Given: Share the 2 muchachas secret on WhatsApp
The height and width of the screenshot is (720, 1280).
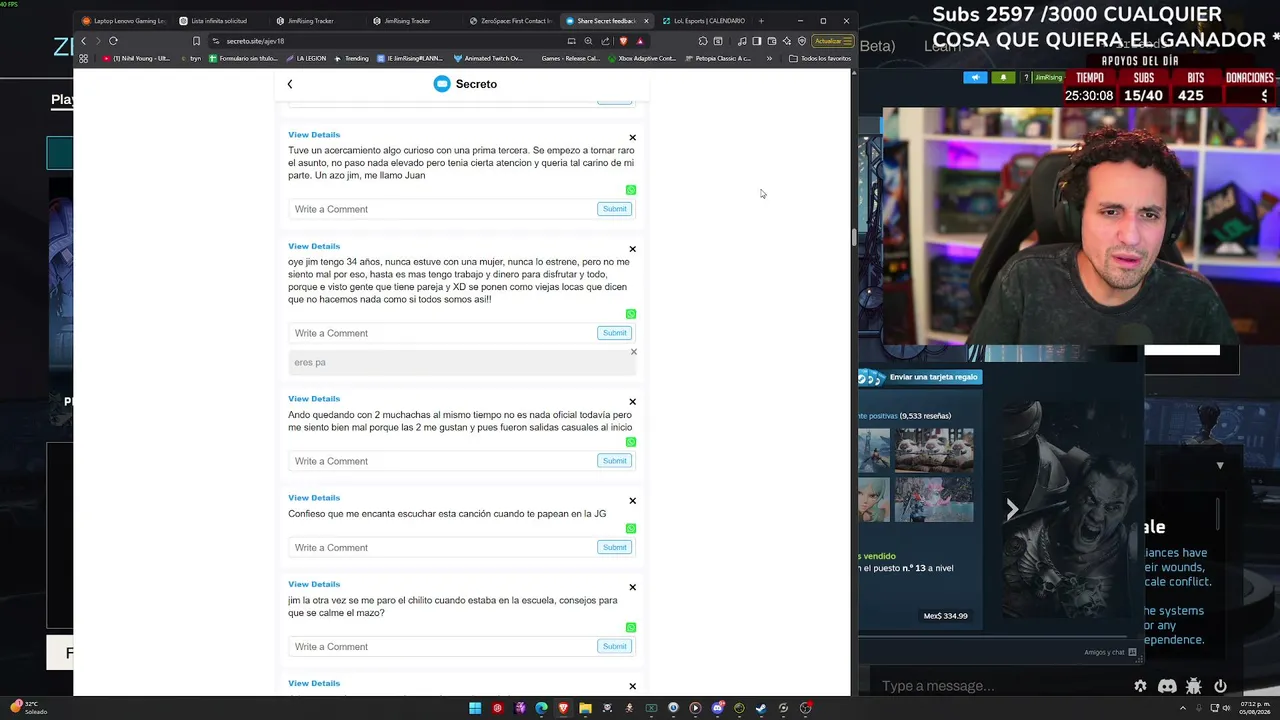Looking at the screenshot, I should 631,442.
